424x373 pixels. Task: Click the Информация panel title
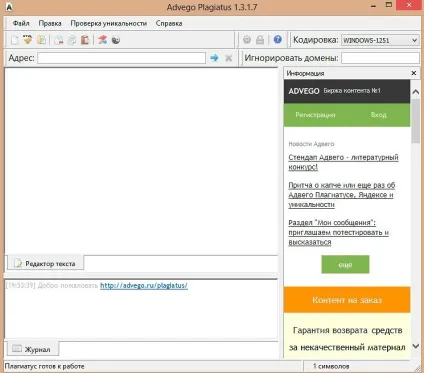(x=305, y=73)
